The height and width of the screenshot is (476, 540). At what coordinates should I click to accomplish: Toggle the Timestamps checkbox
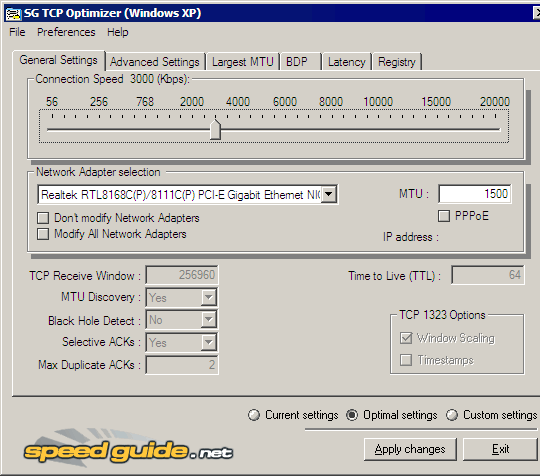406,360
